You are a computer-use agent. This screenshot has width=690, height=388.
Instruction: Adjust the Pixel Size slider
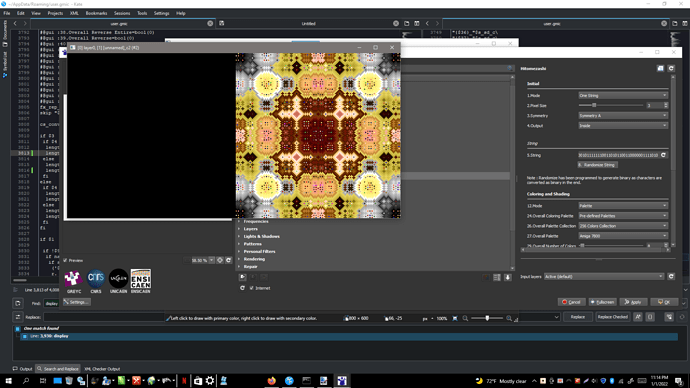click(611, 105)
